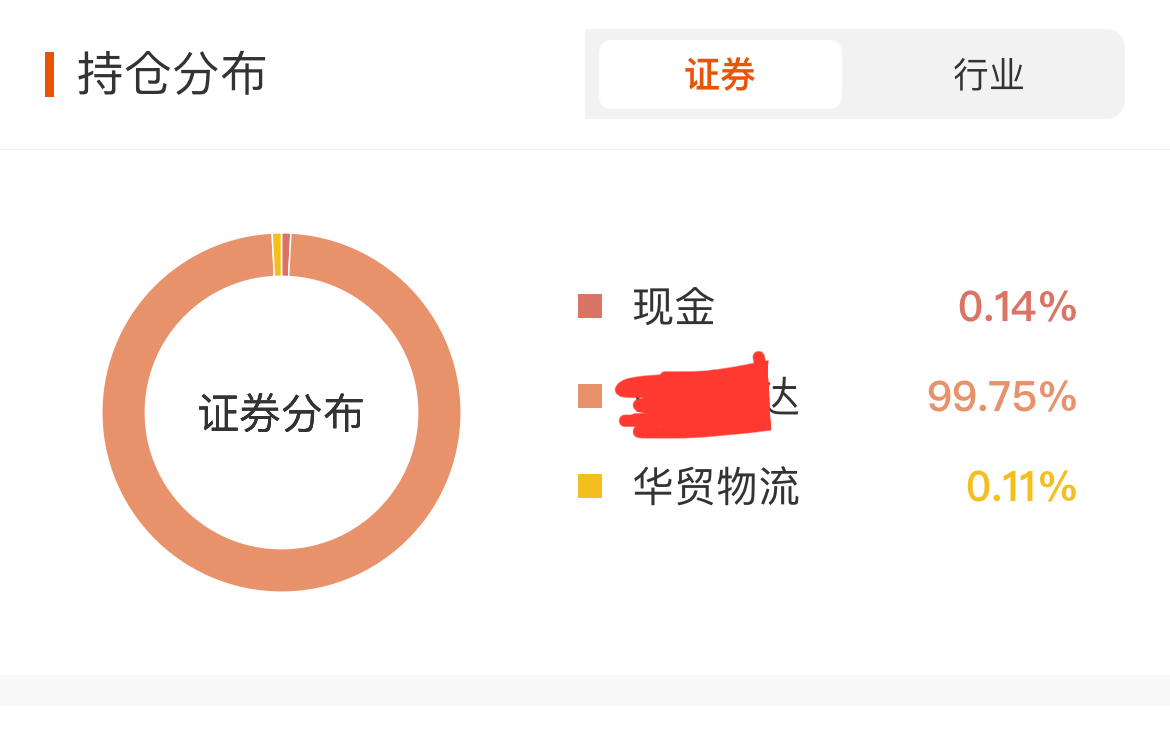Click the 0.11% 华贸物流 percentage
This screenshot has height=731, width=1170.
click(1021, 486)
